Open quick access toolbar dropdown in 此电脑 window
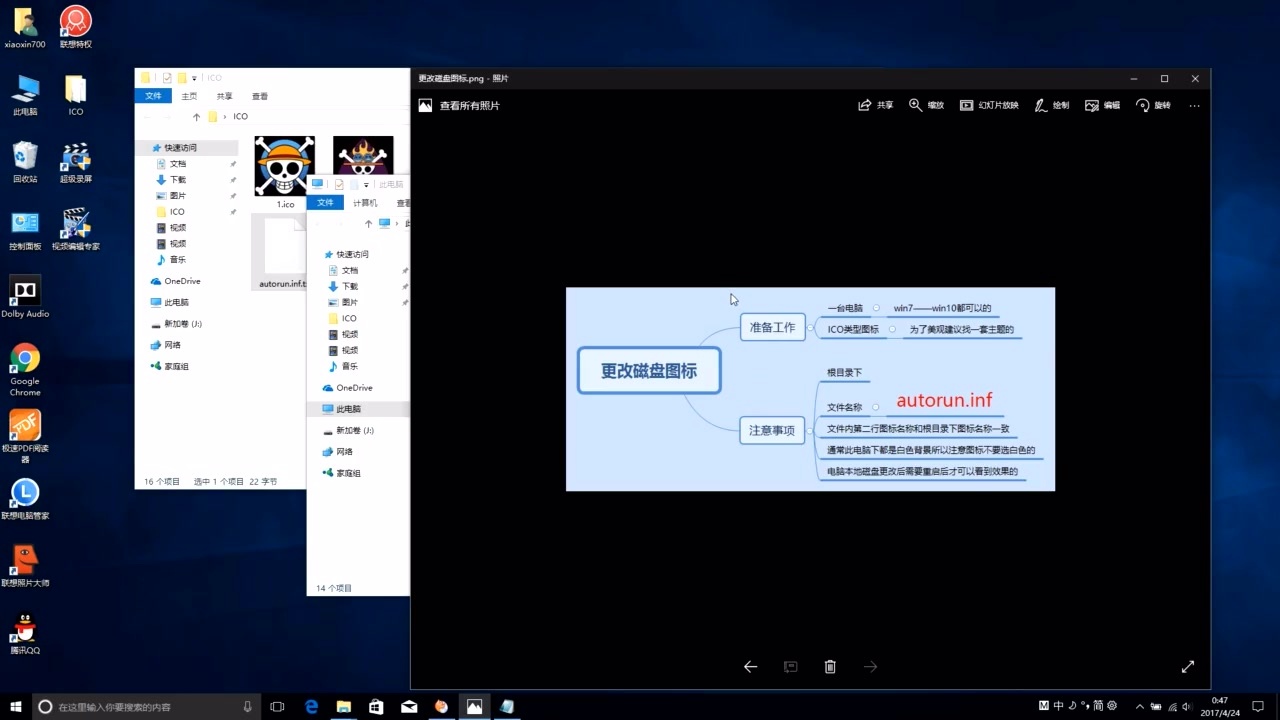This screenshot has height=720, width=1280. [x=366, y=185]
